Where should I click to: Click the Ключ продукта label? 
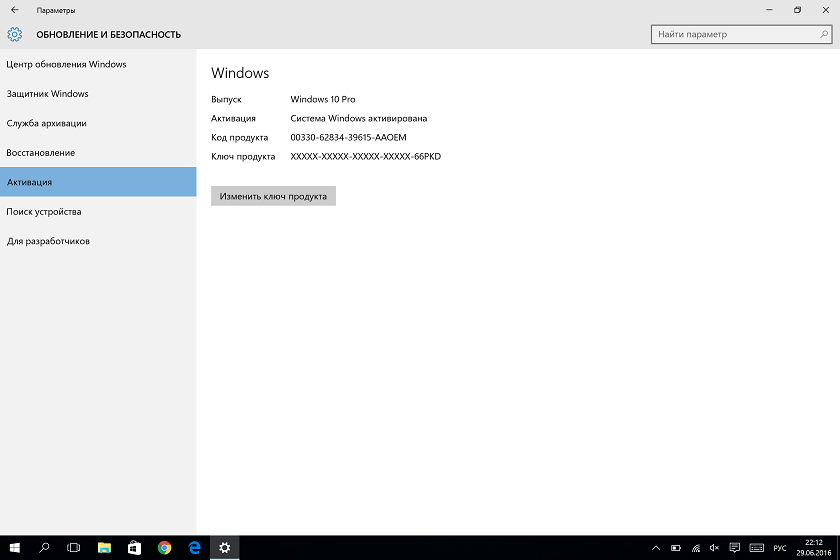tap(243, 156)
